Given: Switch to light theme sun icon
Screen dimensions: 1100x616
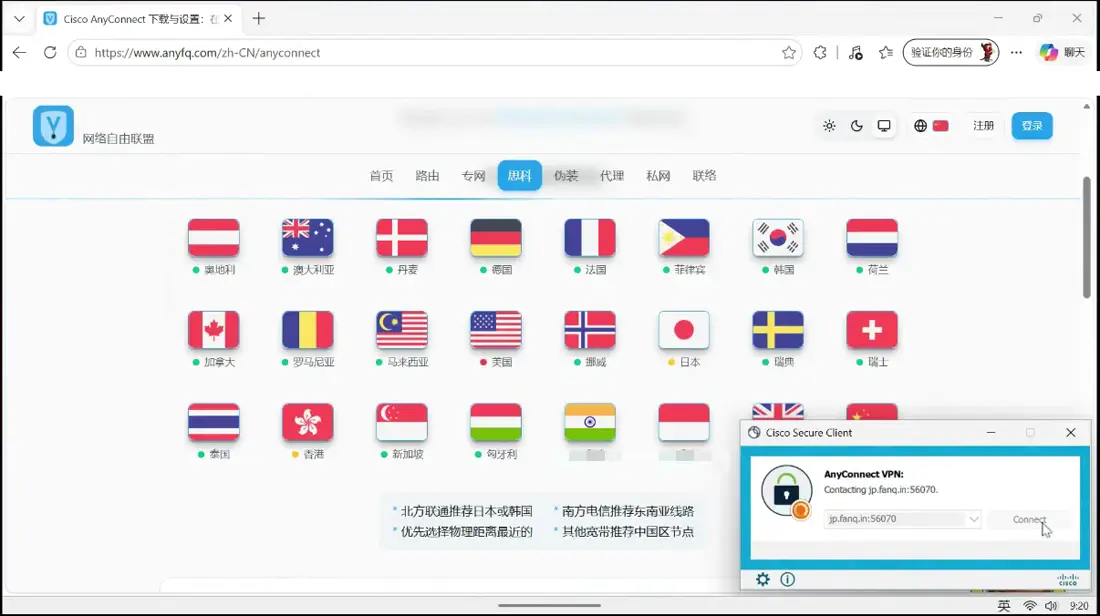Looking at the screenshot, I should pos(829,126).
